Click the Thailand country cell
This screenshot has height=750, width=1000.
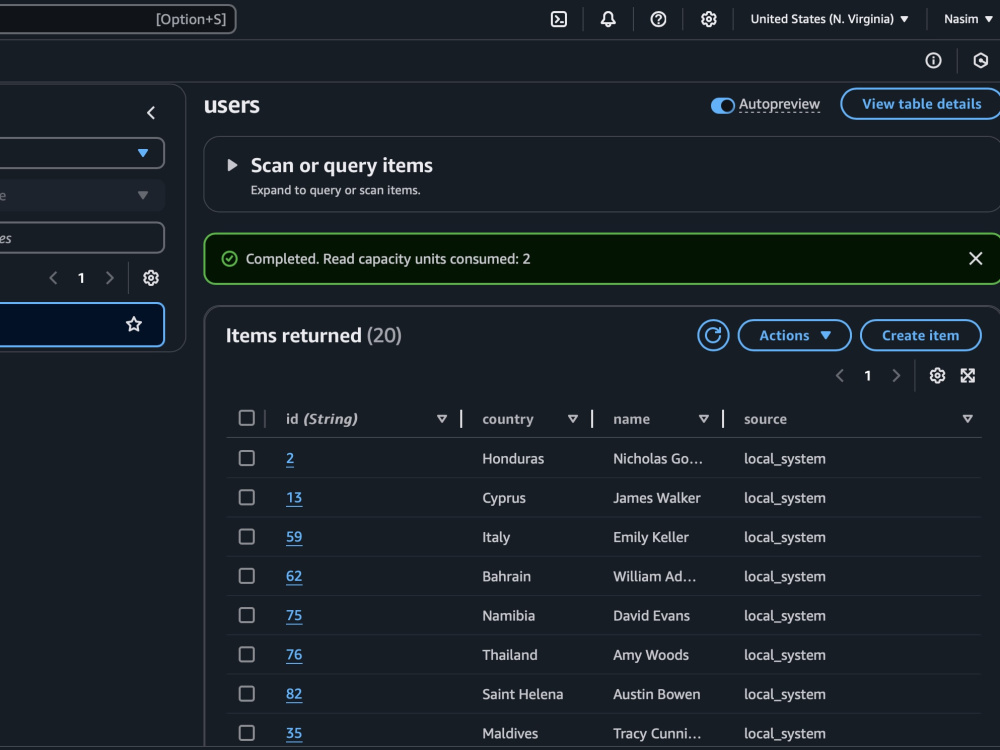[510, 655]
